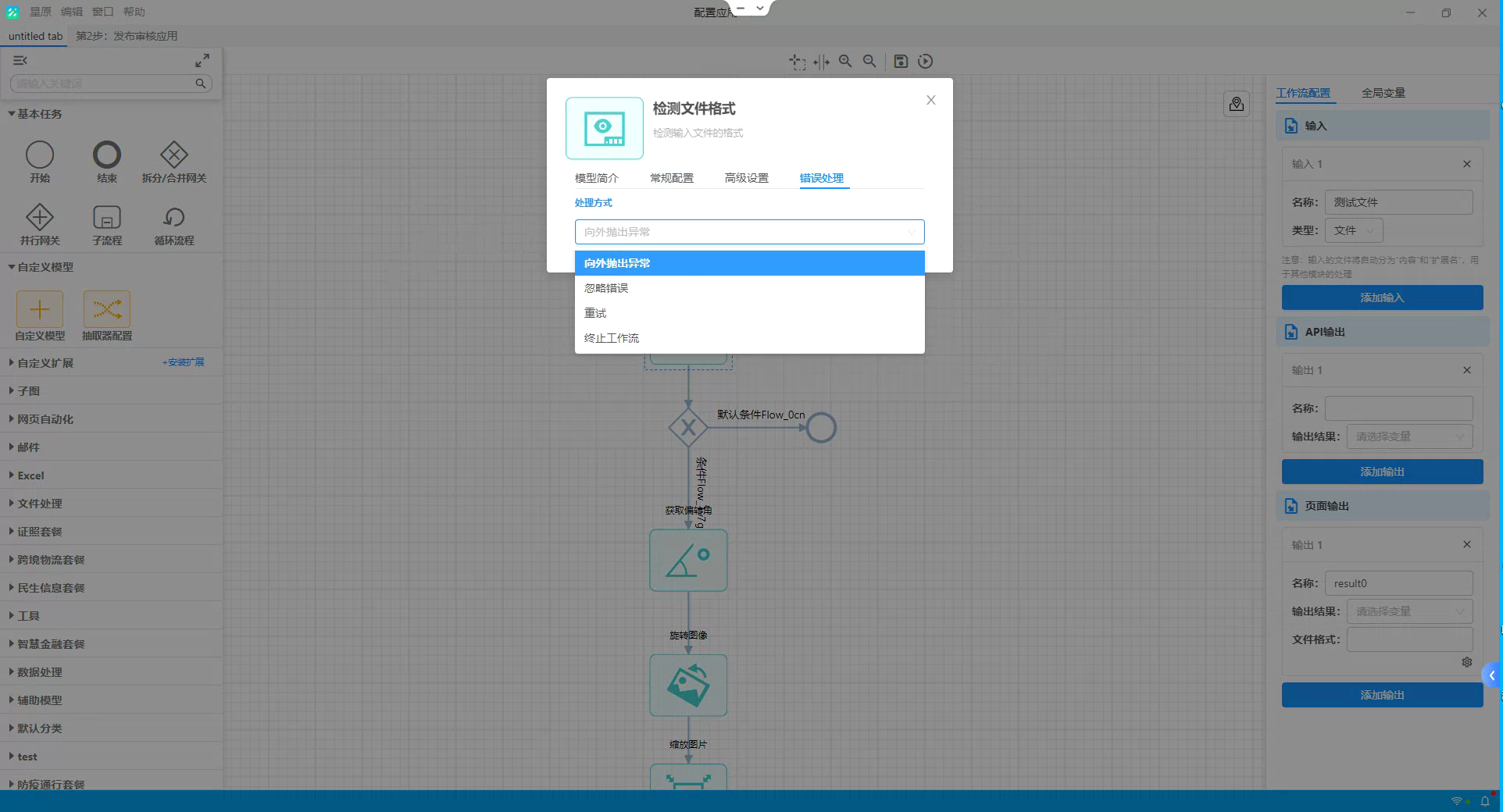Open settings gear in 页面输出 section
This screenshot has height=812, width=1503.
[1467, 662]
